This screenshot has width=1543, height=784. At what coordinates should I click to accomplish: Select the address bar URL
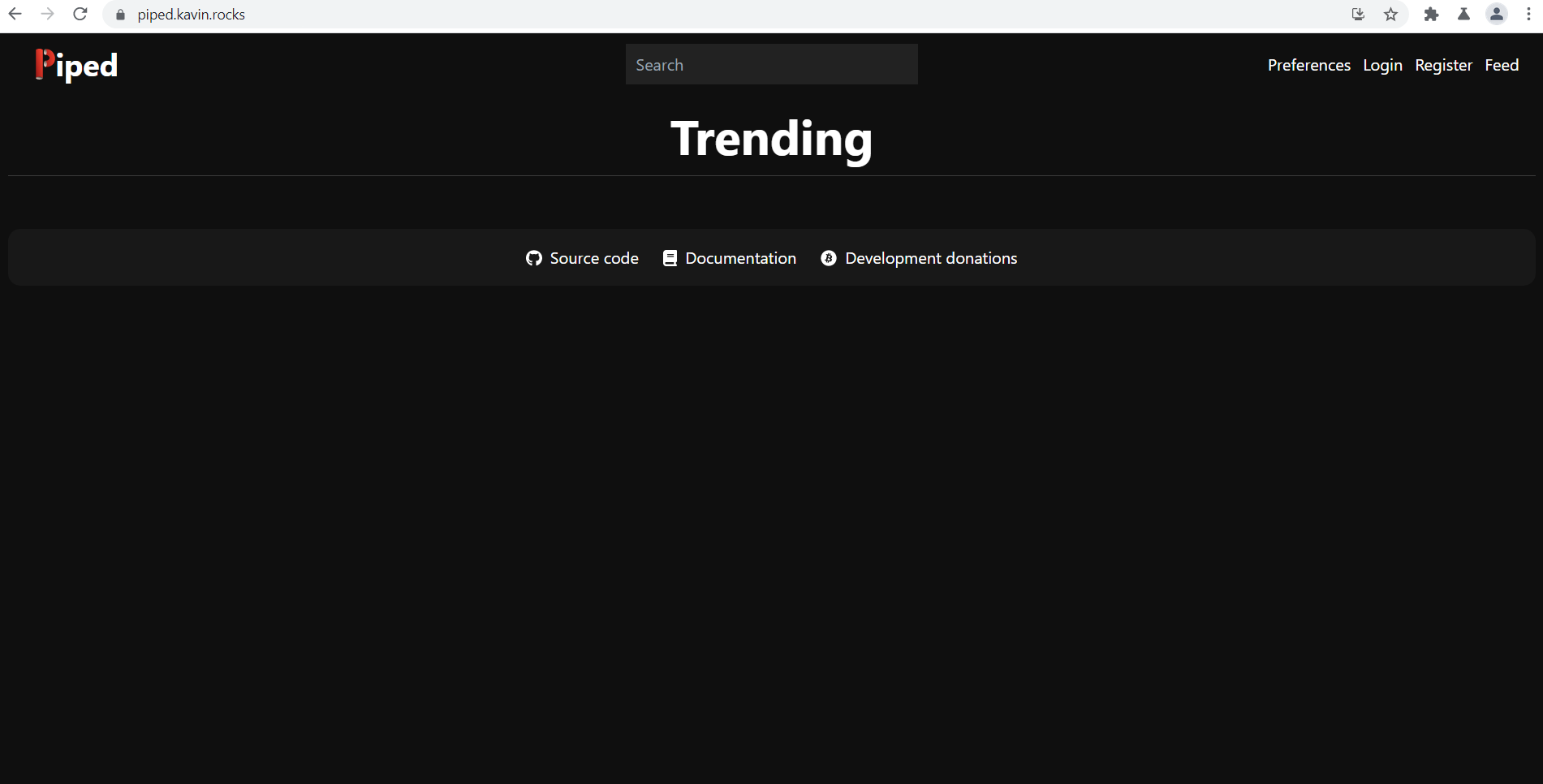pos(190,14)
